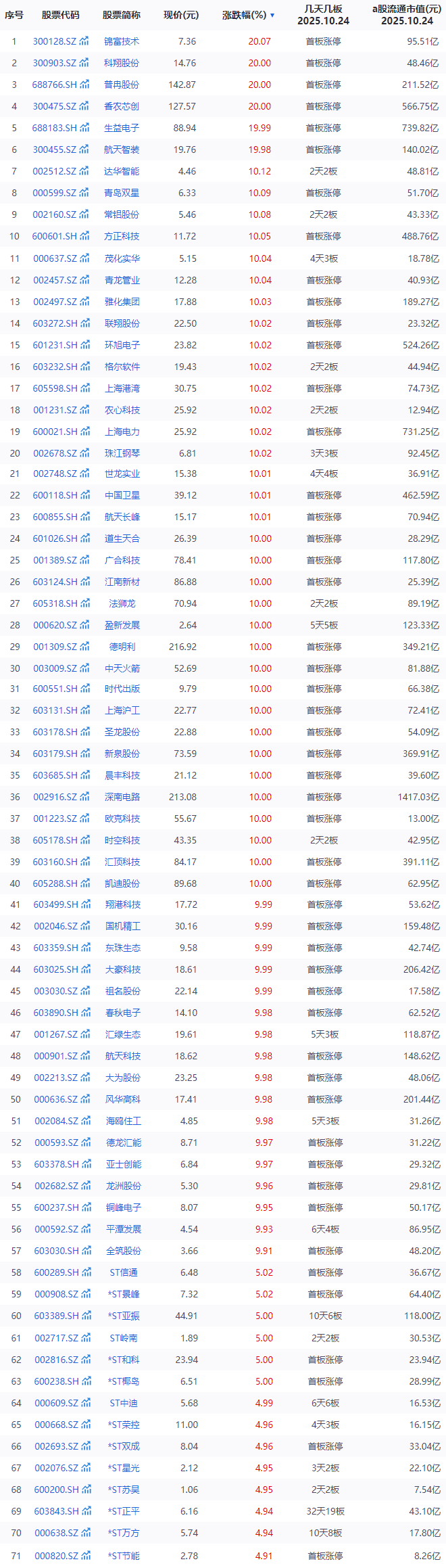
Task: Open stock code link 603389.SH
Action: pos(57,1316)
